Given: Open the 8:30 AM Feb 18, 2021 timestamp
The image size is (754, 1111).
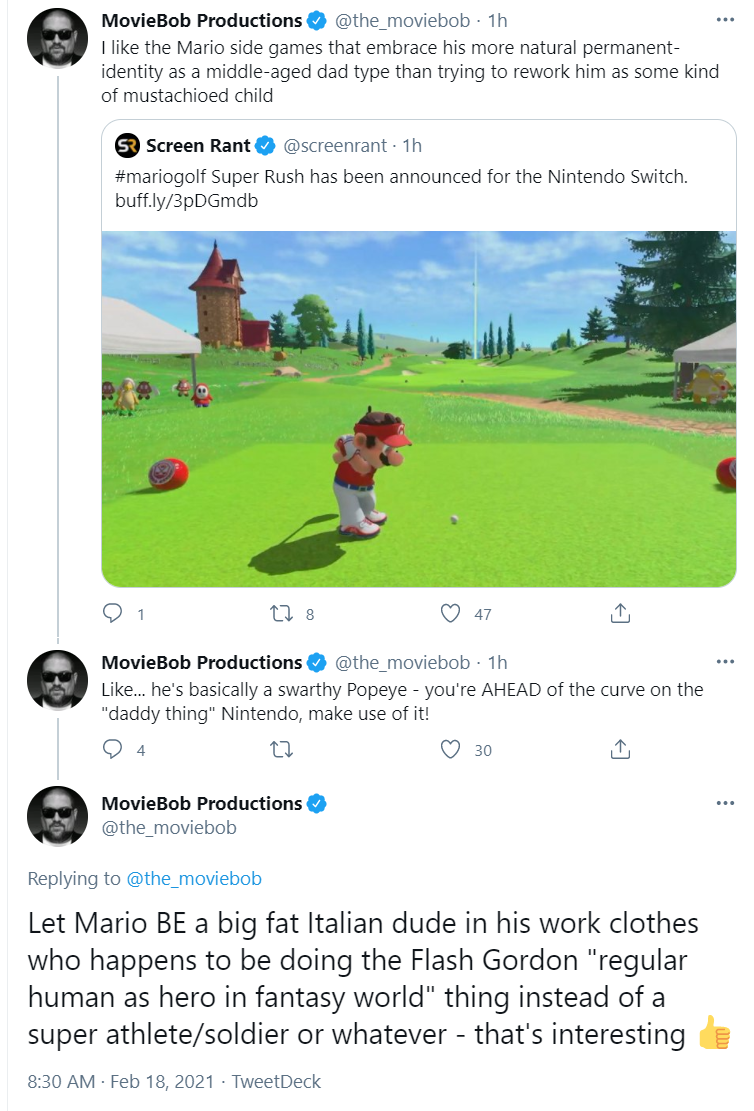Looking at the screenshot, I should pos(120,1081).
